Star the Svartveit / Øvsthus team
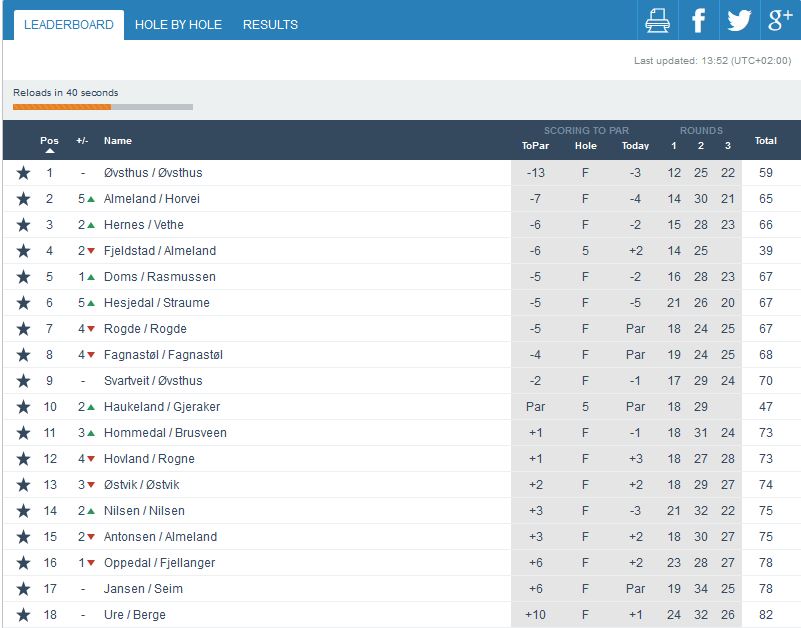 (x=23, y=381)
